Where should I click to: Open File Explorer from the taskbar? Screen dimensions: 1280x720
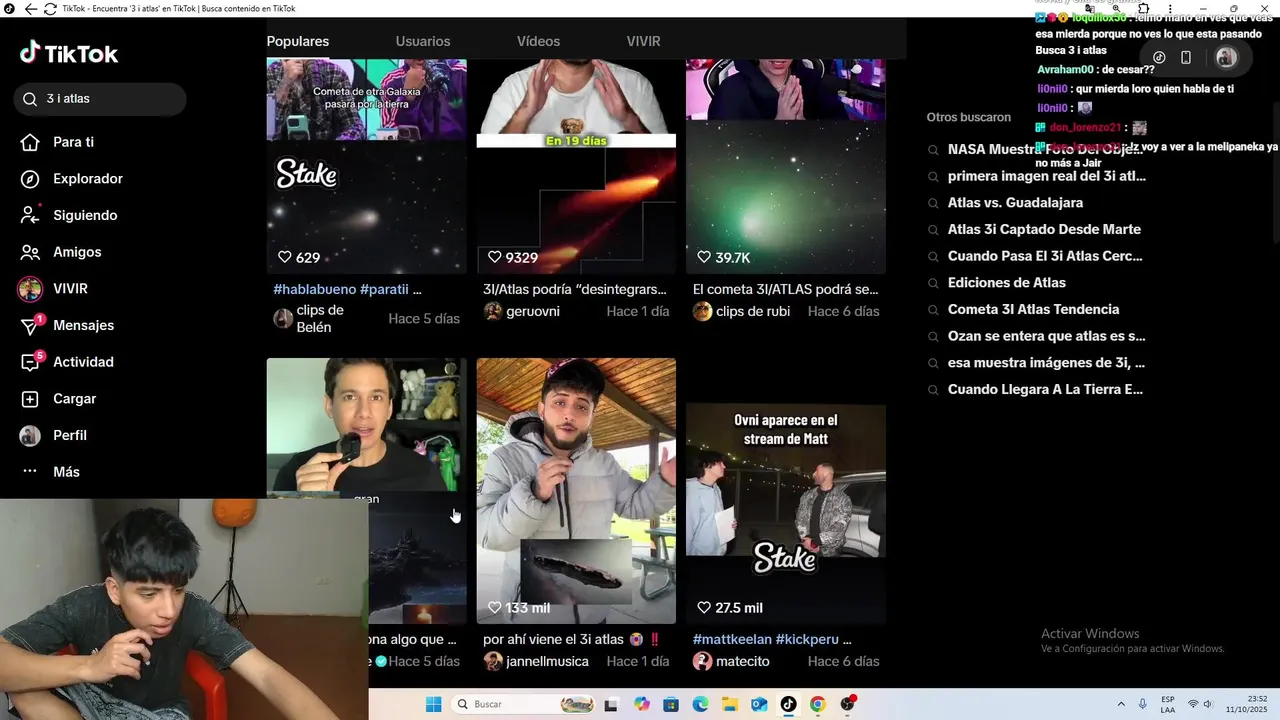pyautogui.click(x=729, y=704)
